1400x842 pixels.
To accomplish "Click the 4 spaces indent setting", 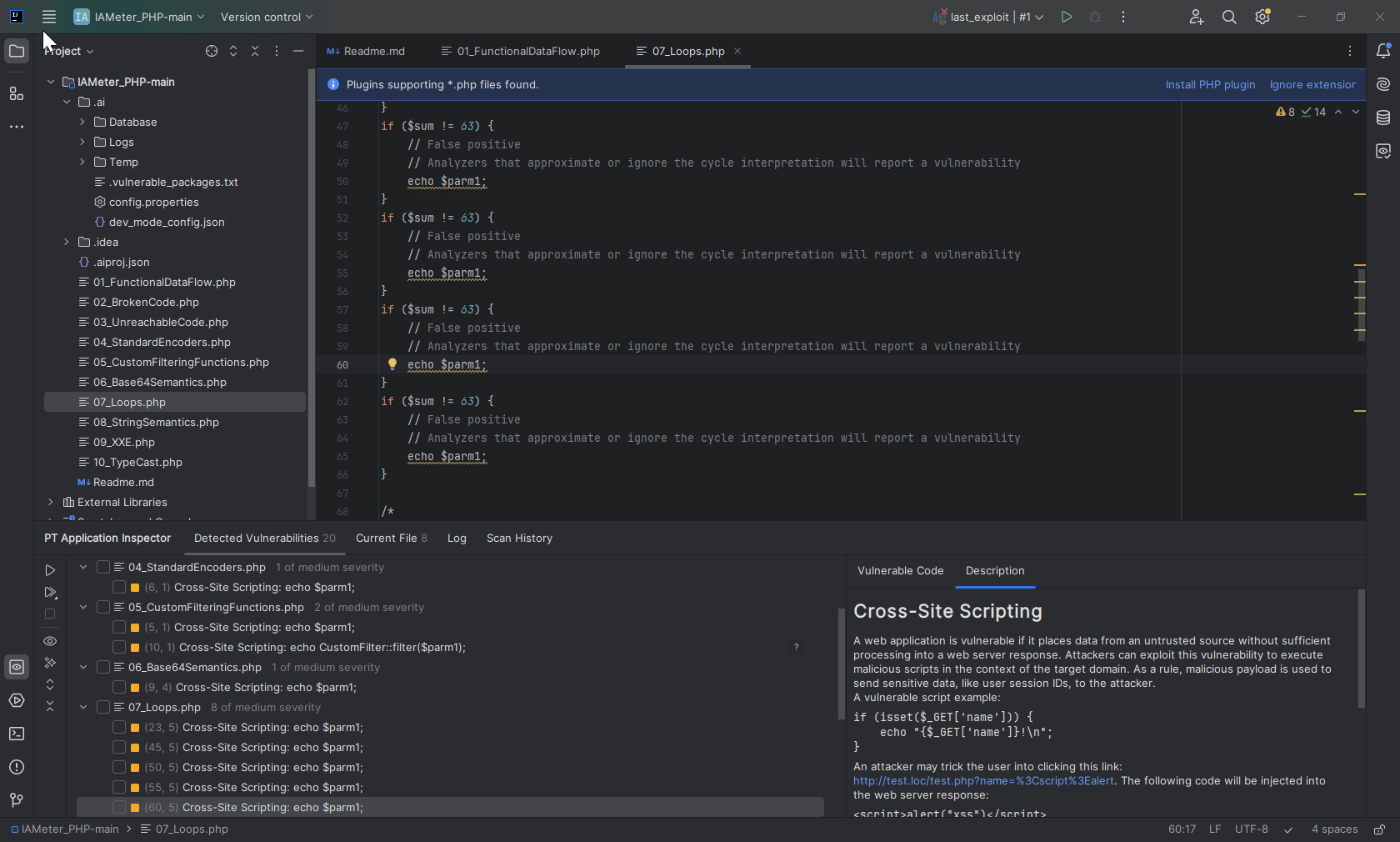I will click(1334, 829).
